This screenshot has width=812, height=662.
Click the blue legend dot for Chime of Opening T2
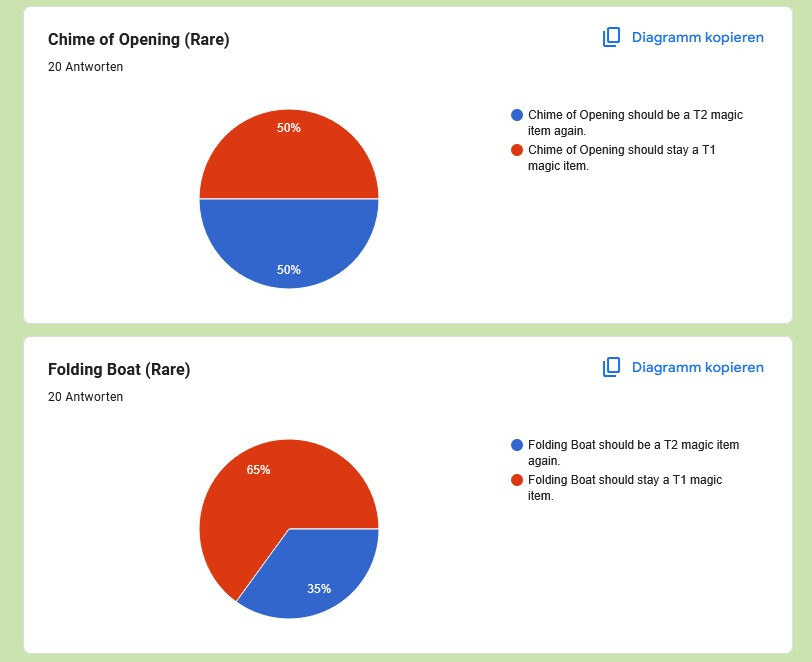pos(517,115)
